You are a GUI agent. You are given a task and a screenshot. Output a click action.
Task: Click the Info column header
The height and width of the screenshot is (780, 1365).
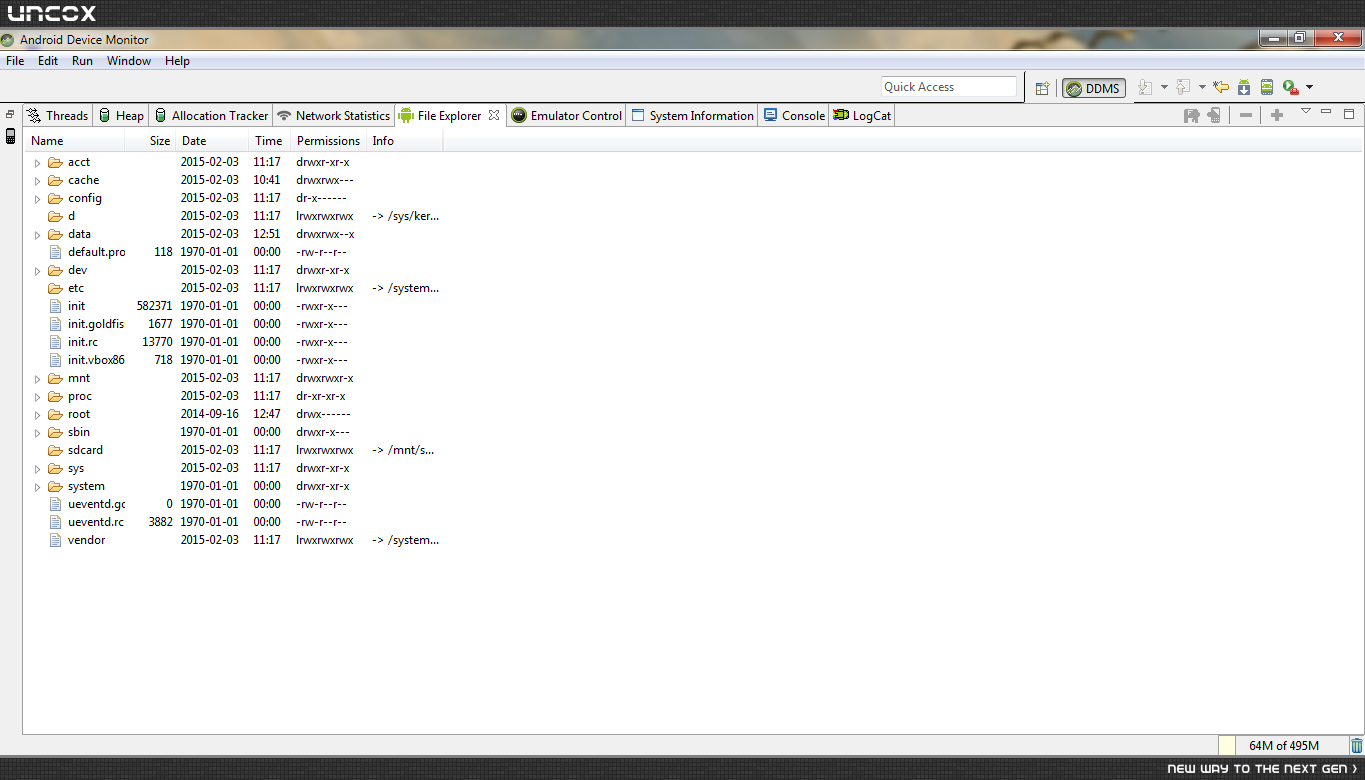[x=404, y=141]
